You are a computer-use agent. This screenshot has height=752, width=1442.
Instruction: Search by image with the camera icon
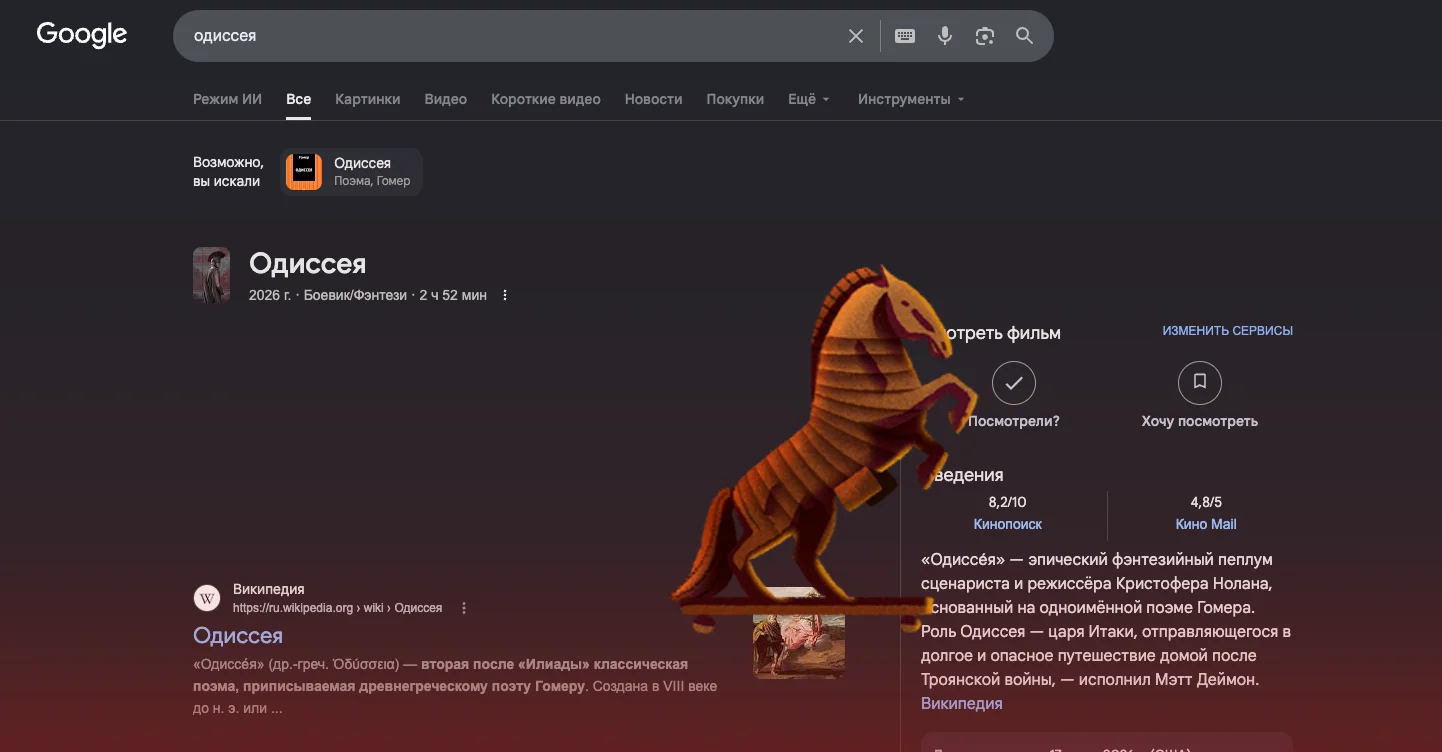pos(985,36)
